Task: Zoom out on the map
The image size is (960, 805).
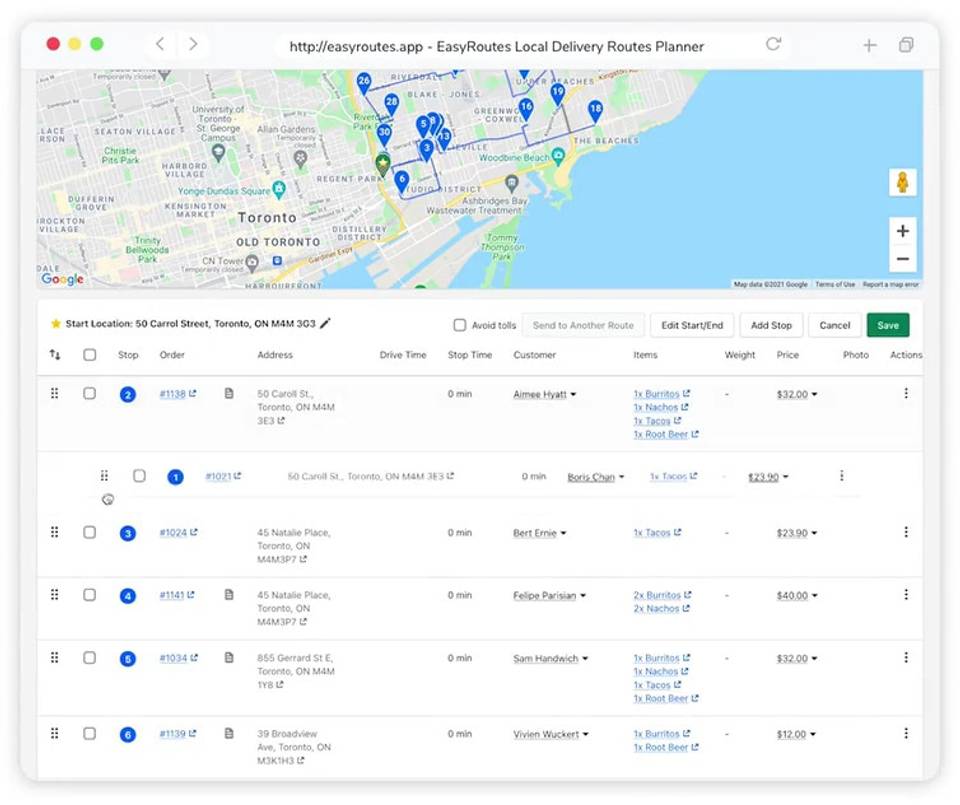Action: point(902,259)
